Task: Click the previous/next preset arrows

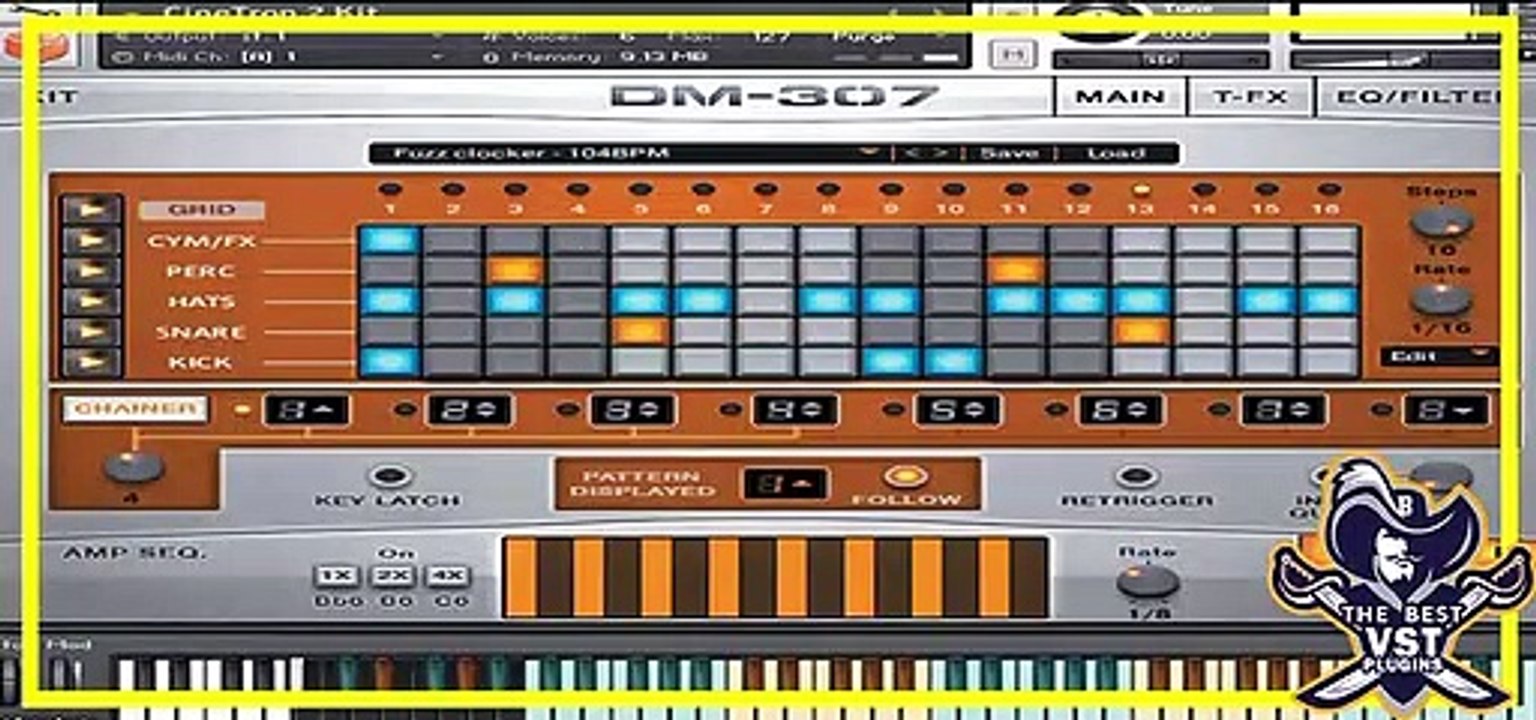Action: point(924,153)
